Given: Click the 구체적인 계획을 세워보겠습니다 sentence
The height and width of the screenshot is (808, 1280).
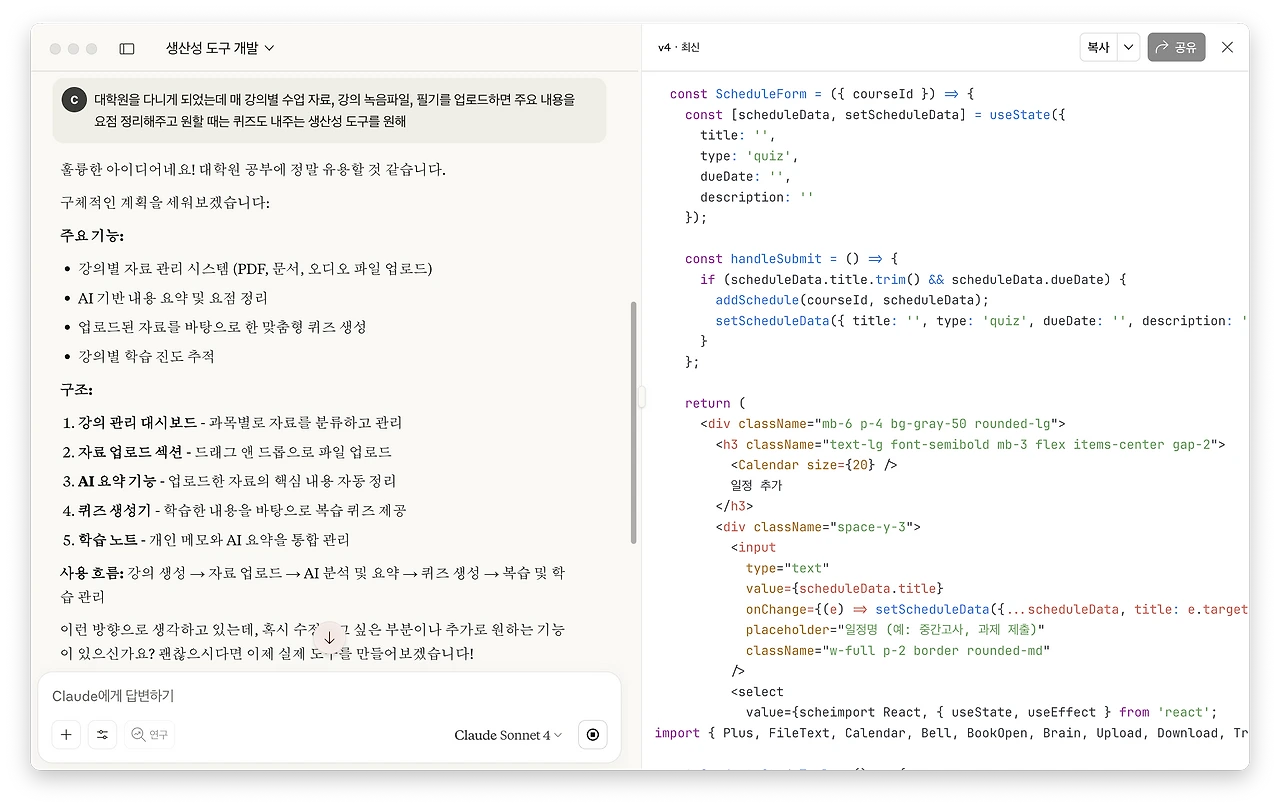Looking at the screenshot, I should click(165, 203).
